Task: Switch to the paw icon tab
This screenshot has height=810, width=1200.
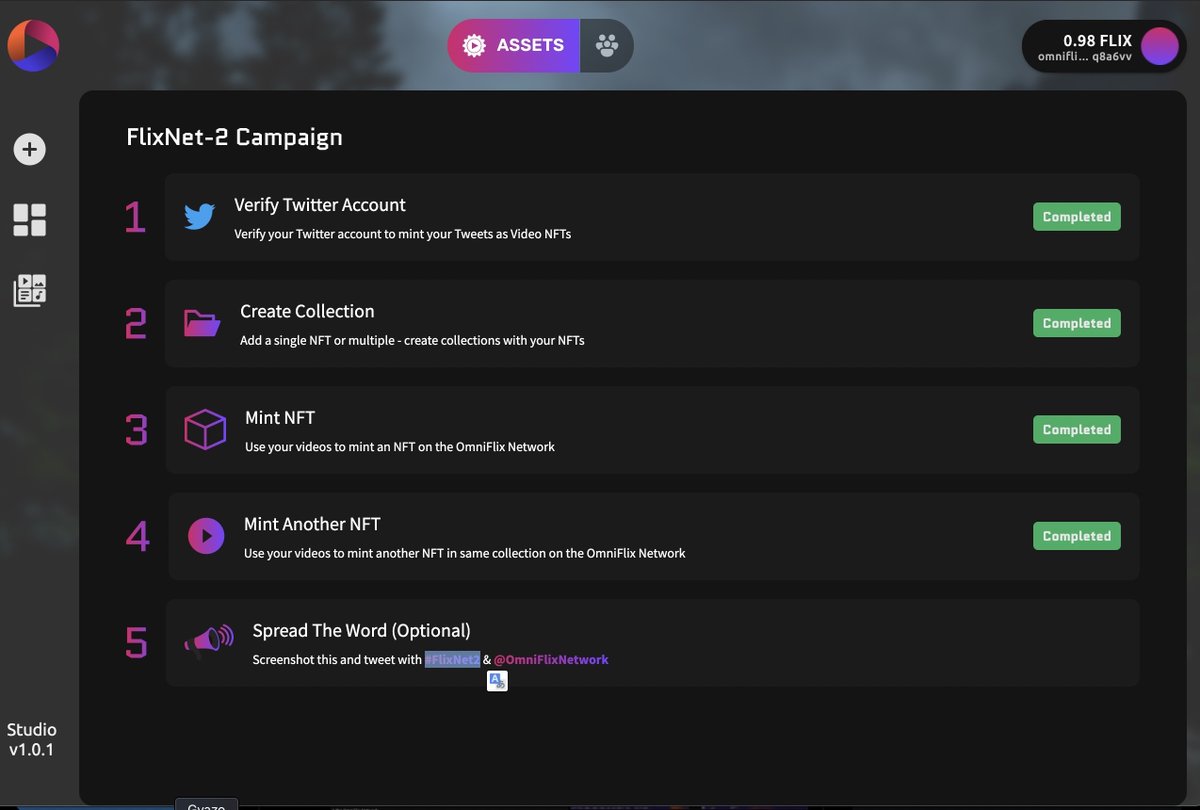Action: [x=606, y=45]
